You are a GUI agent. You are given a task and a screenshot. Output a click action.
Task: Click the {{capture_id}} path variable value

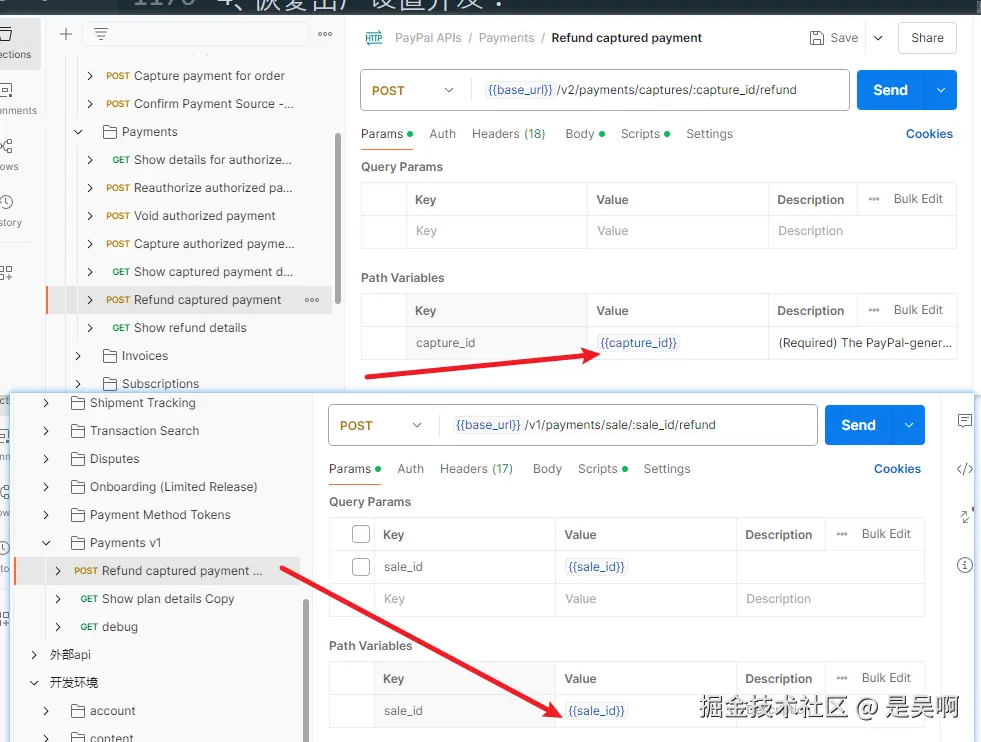point(638,343)
